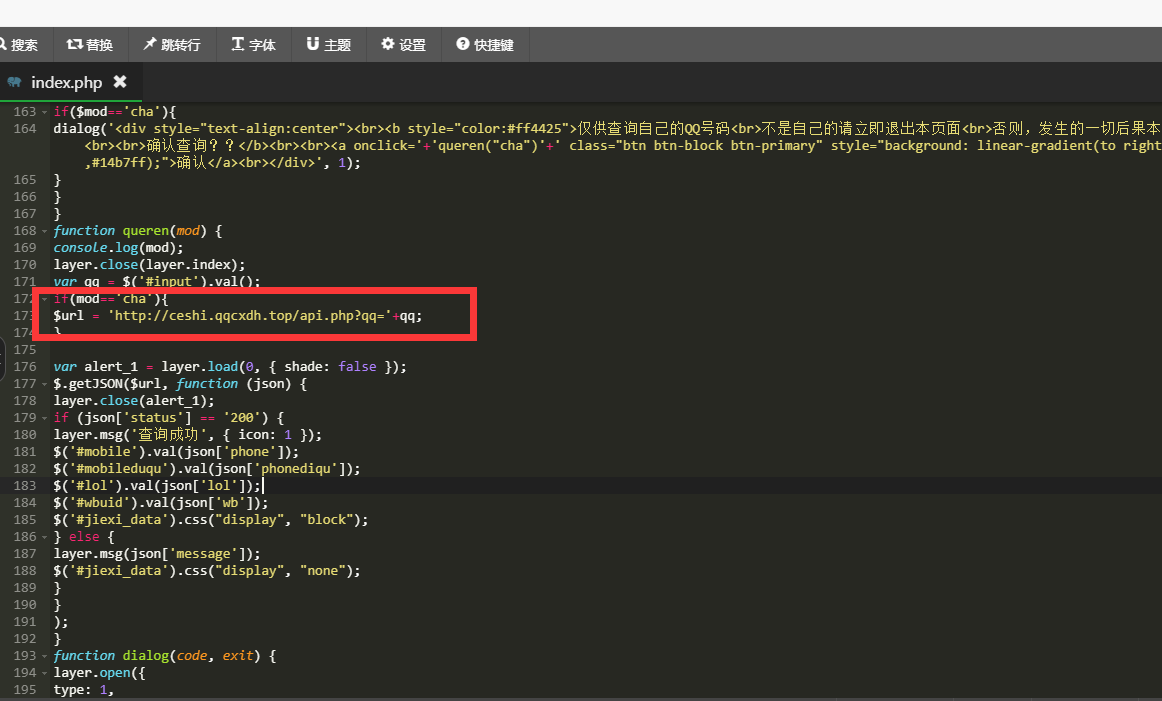The height and width of the screenshot is (701, 1162).
Task: Open the 主题 theme picker
Action: pyautogui.click(x=328, y=45)
